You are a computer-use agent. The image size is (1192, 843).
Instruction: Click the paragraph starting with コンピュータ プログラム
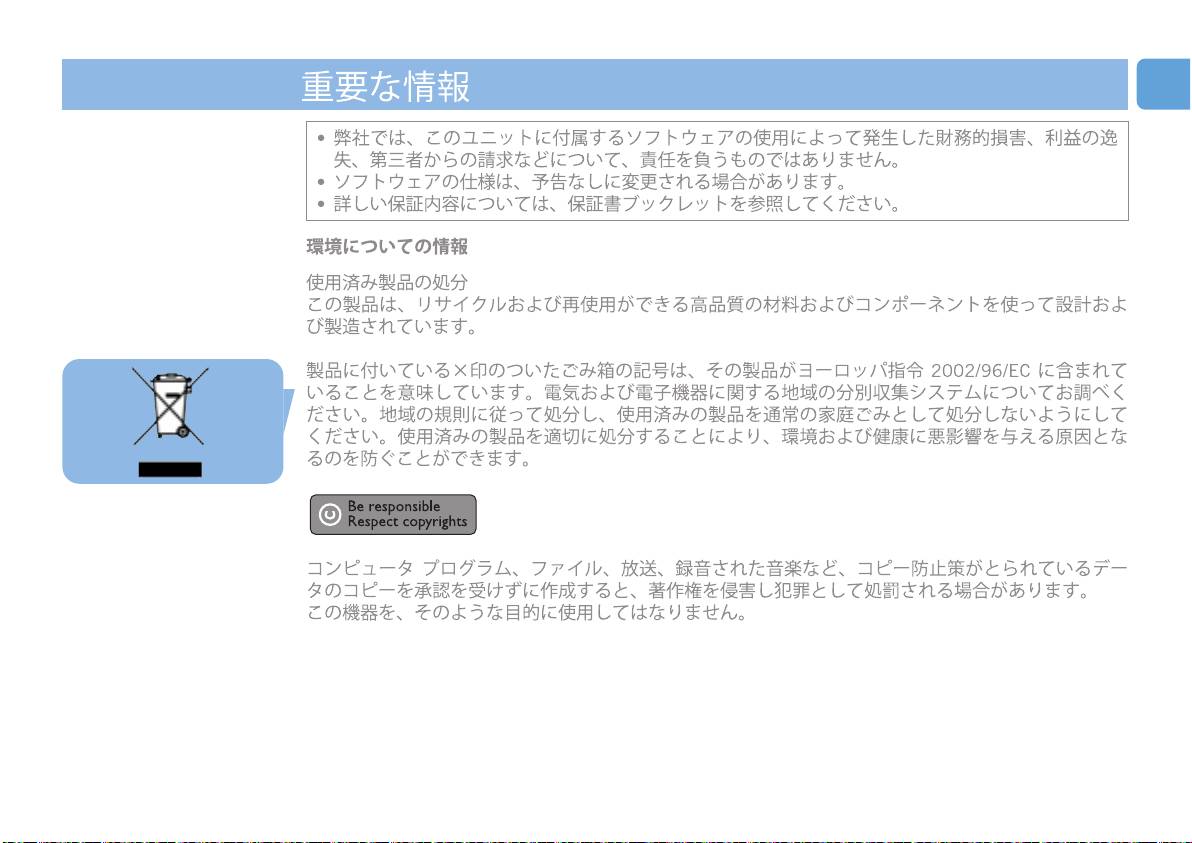click(x=716, y=580)
